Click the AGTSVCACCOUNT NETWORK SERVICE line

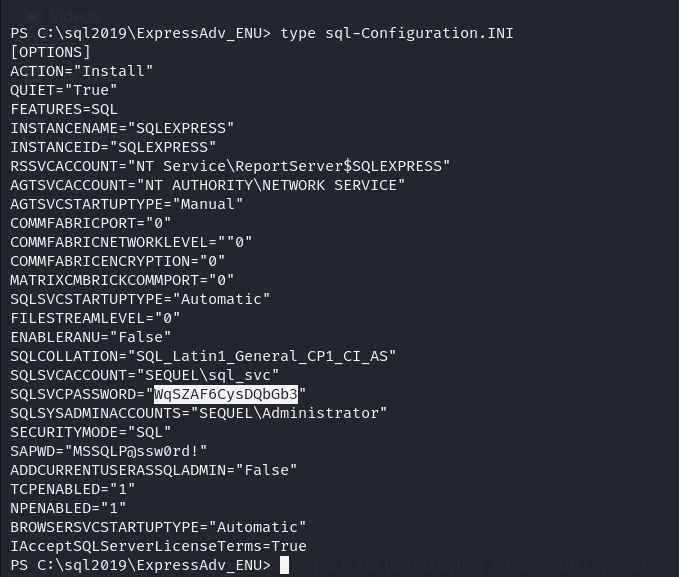207,185
